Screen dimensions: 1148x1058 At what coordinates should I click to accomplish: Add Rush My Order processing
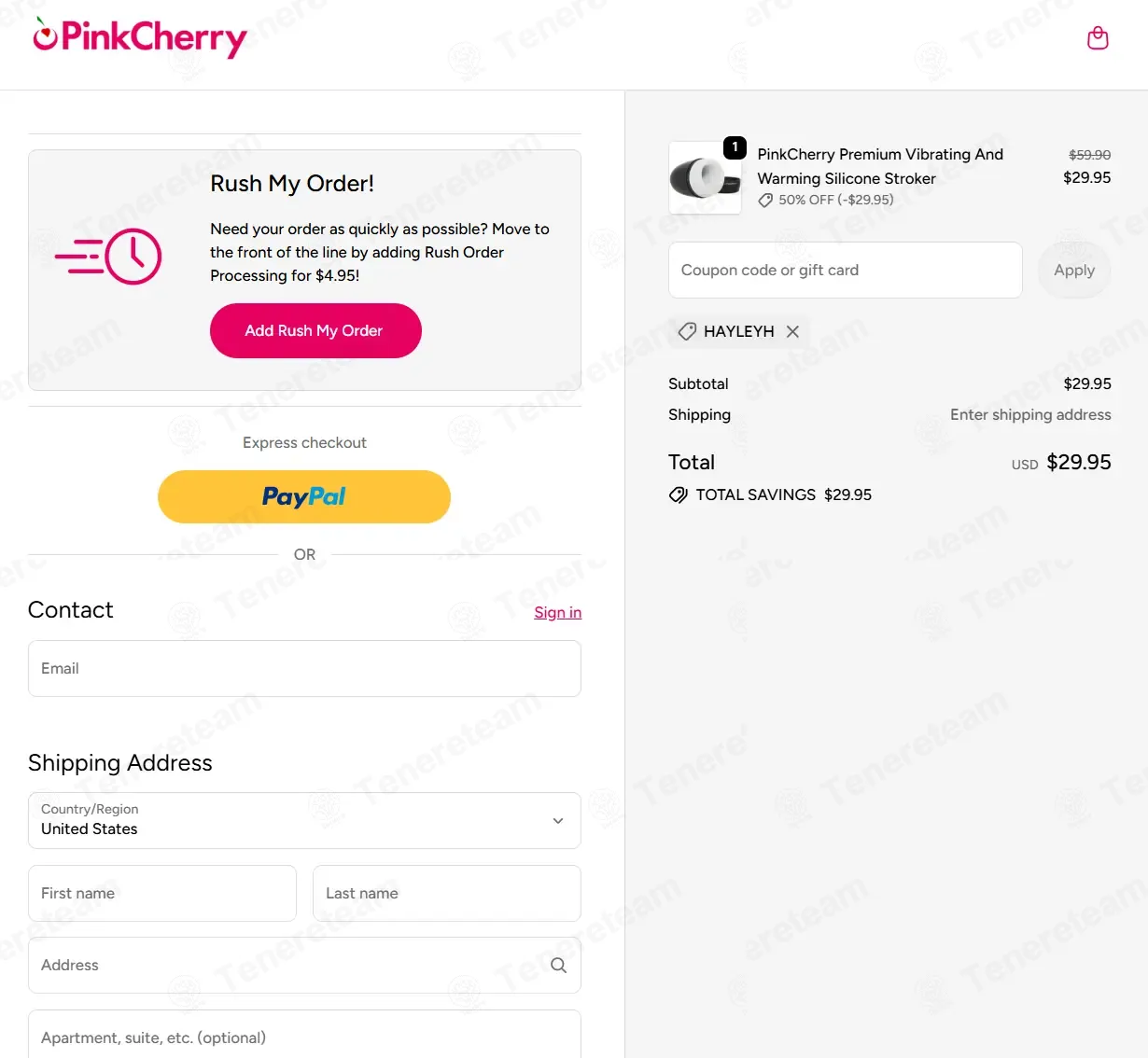tap(315, 331)
